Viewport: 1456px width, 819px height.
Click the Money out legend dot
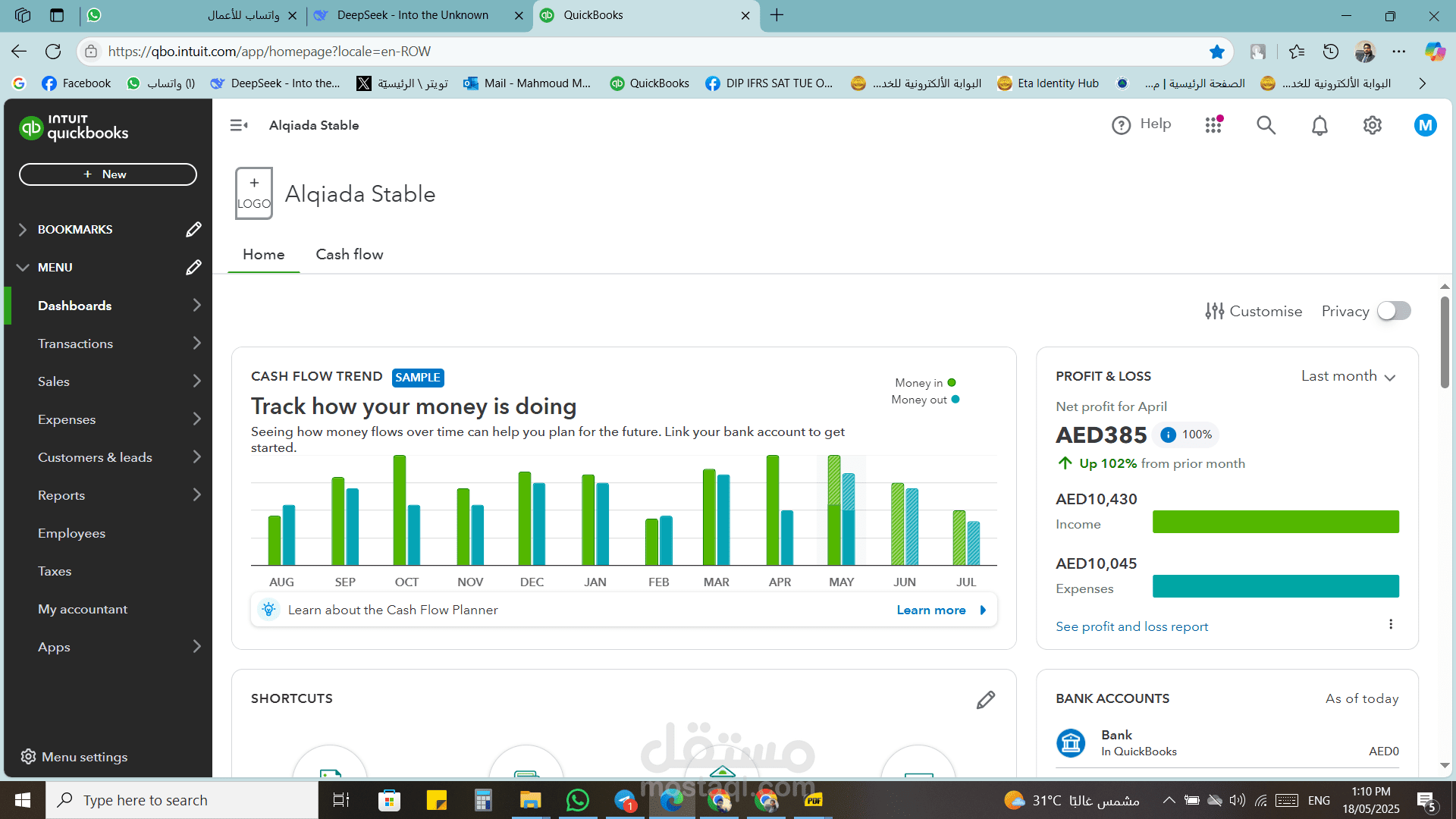[955, 399]
